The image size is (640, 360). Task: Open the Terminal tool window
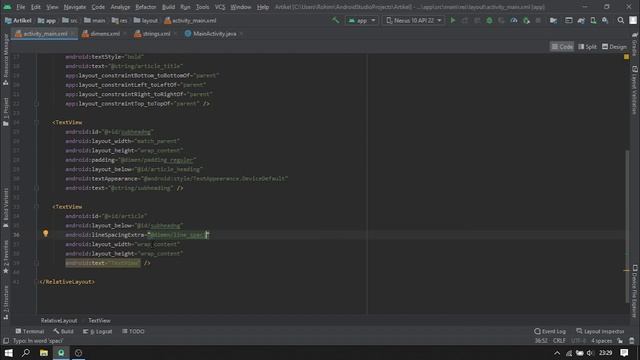pyautogui.click(x=29, y=331)
